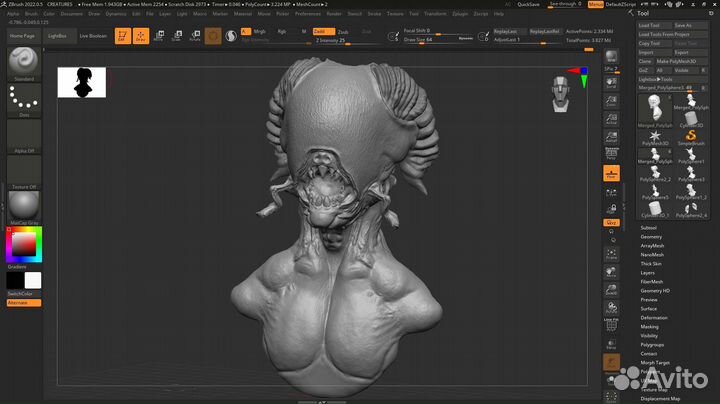The height and width of the screenshot is (404, 720).
Task: Pick a color in the color picker
Action: click(x=24, y=244)
